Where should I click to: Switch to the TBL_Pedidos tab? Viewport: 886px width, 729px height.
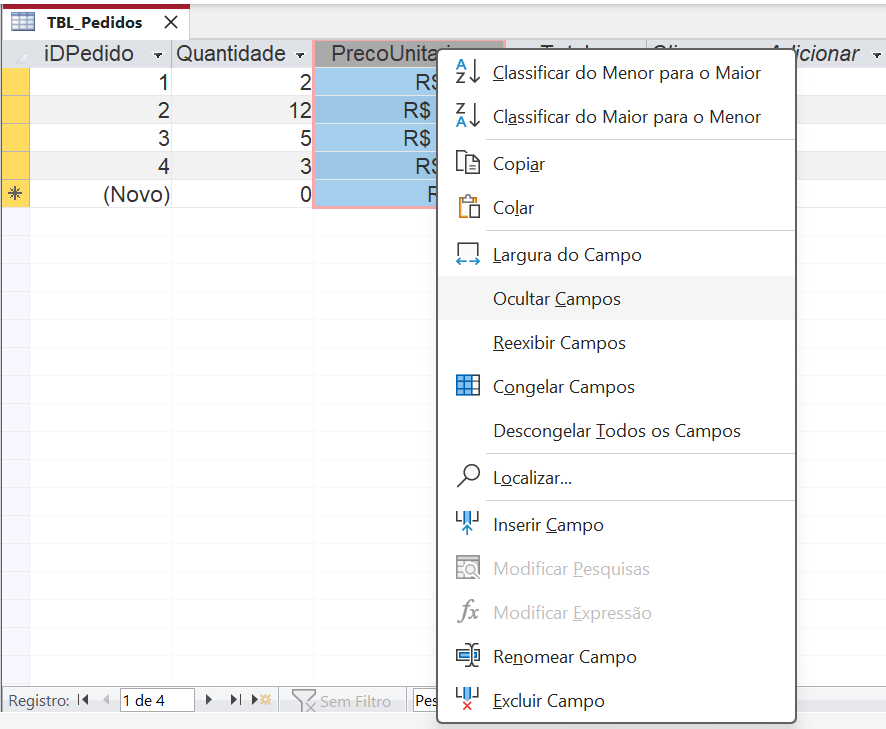[94, 22]
